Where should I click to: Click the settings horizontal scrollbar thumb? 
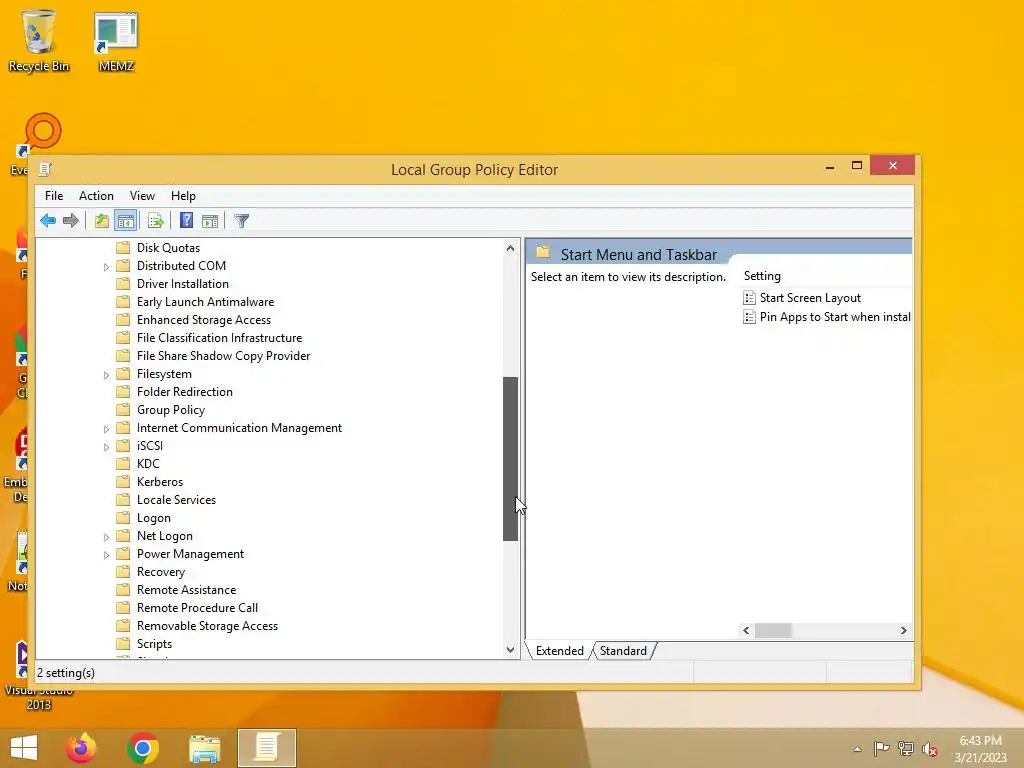(773, 630)
